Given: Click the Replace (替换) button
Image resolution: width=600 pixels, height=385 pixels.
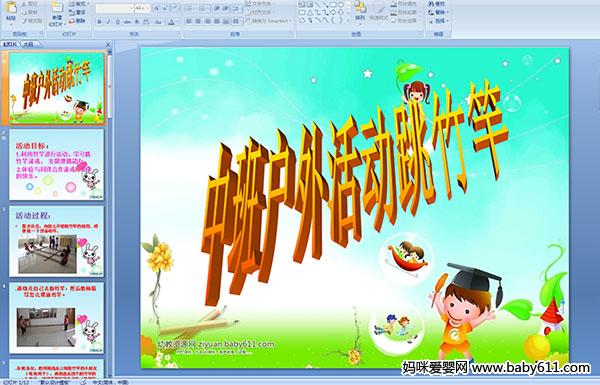Looking at the screenshot, I should pyautogui.click(x=438, y=12).
